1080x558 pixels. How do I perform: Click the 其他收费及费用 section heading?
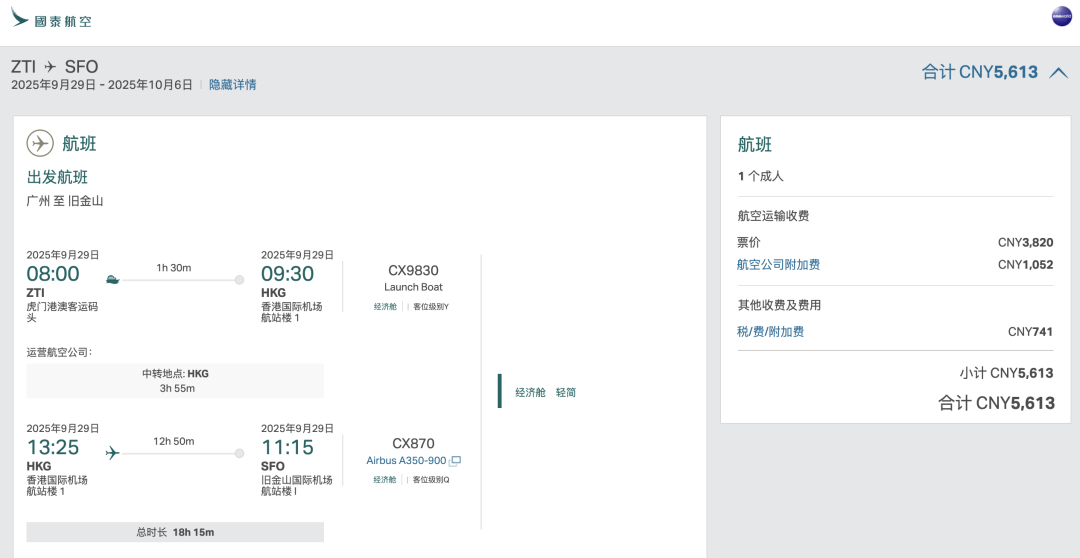click(779, 305)
